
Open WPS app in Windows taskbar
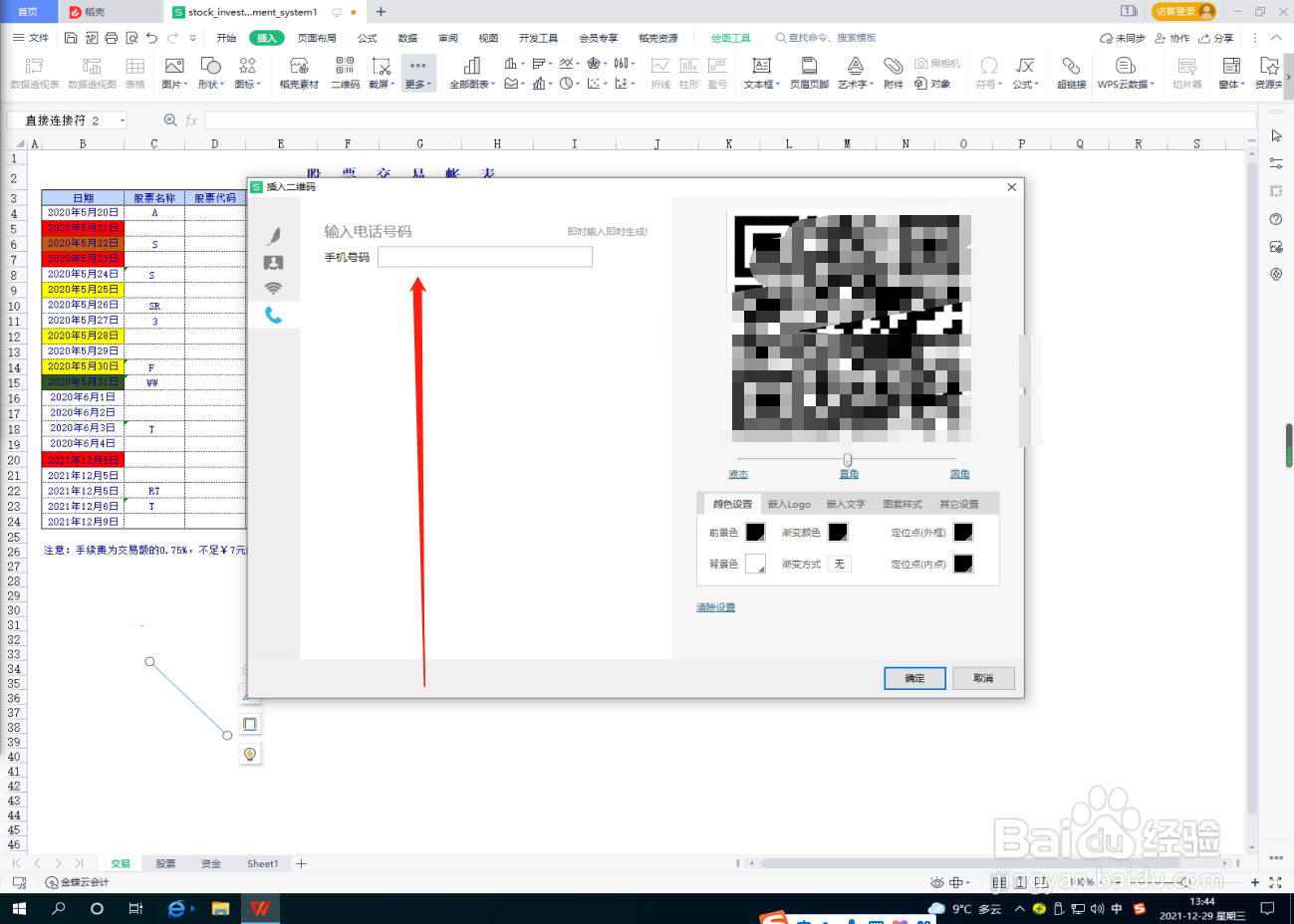pyautogui.click(x=260, y=908)
